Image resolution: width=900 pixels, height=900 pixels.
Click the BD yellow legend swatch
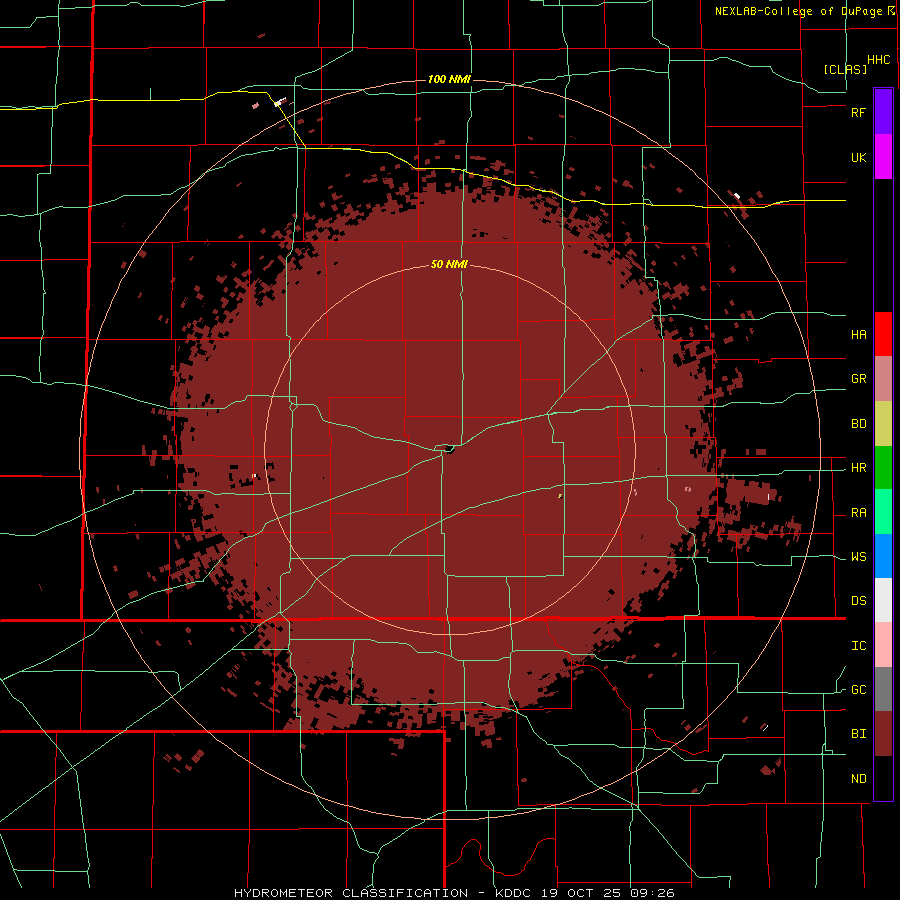[x=883, y=424]
